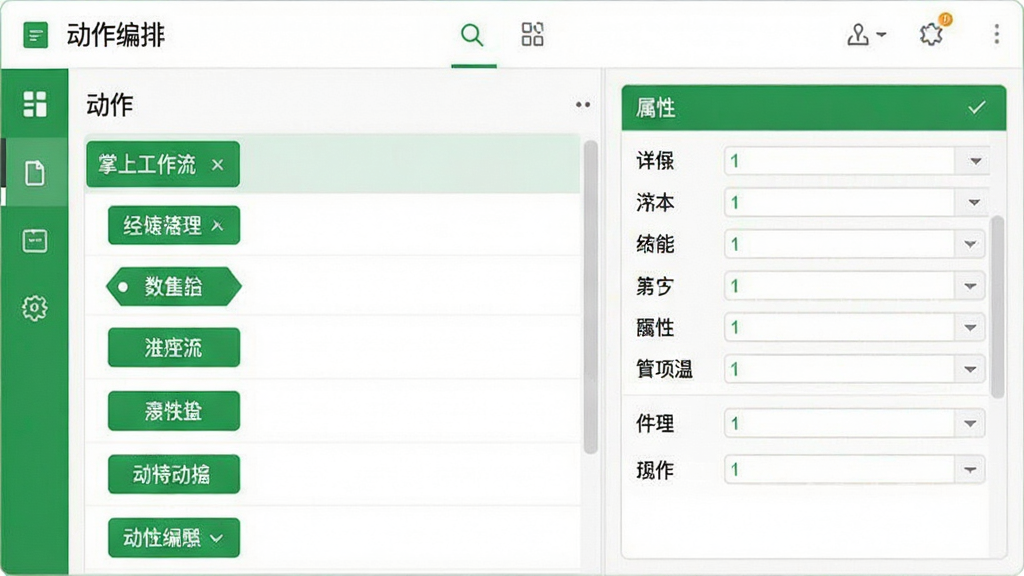1024x576 pixels.
Task: Open the calendar card icon in sidebar
Action: 35,241
